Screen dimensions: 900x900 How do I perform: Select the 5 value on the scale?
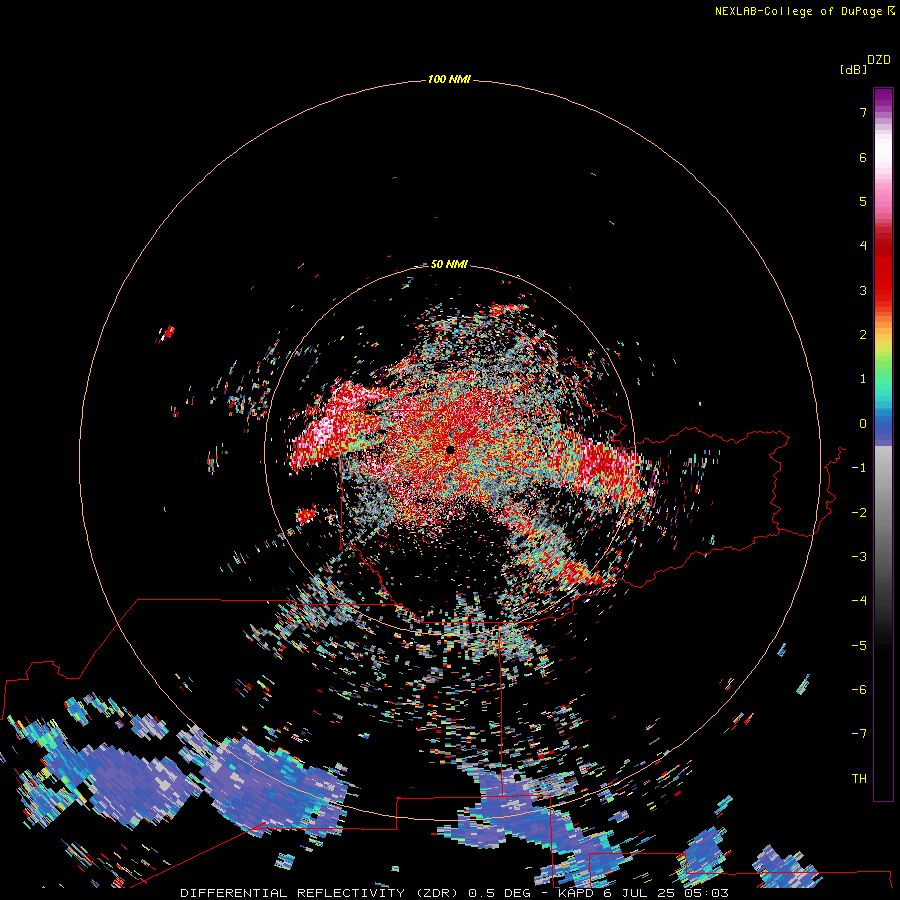(863, 201)
